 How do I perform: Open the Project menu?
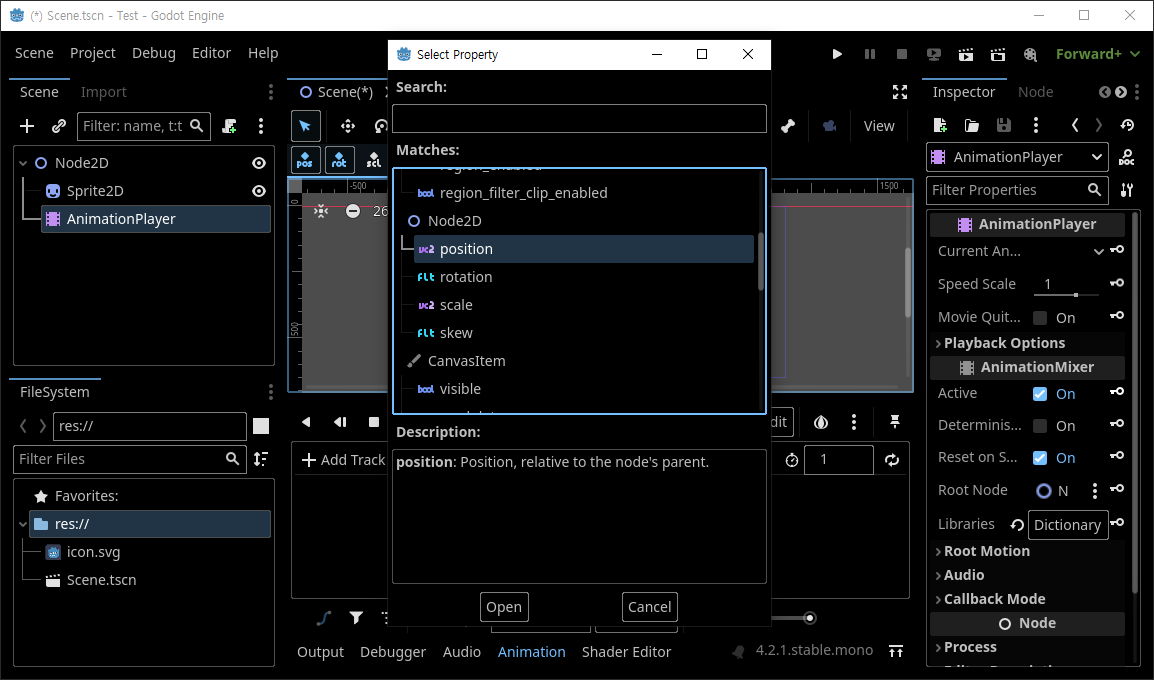tap(93, 53)
